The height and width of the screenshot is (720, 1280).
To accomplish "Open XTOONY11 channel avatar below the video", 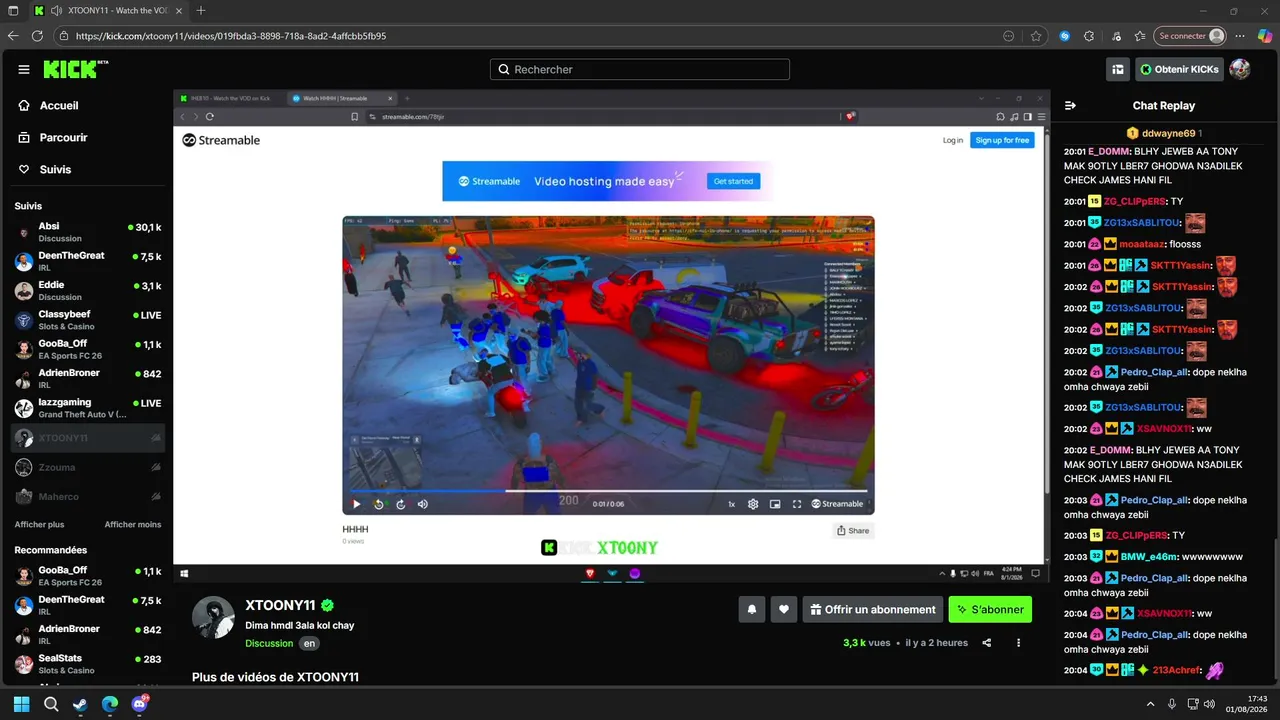I will pos(213,617).
